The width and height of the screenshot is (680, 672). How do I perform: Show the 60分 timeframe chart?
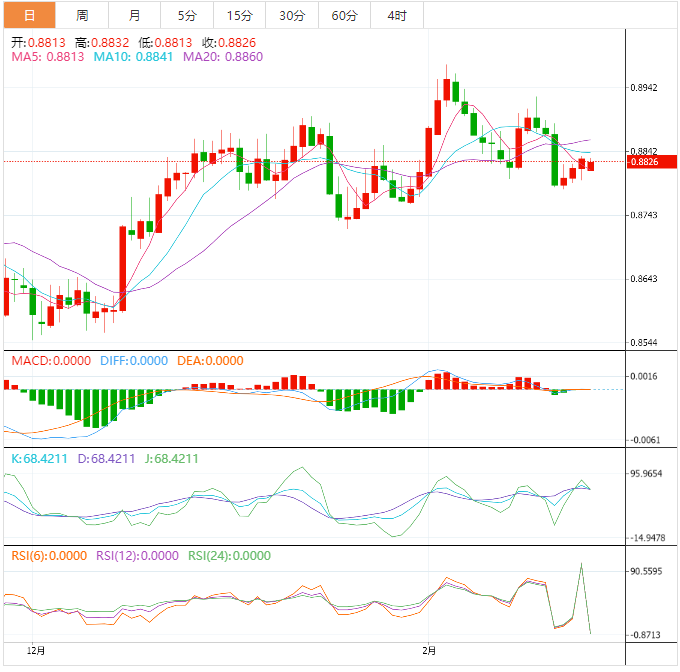(344, 15)
